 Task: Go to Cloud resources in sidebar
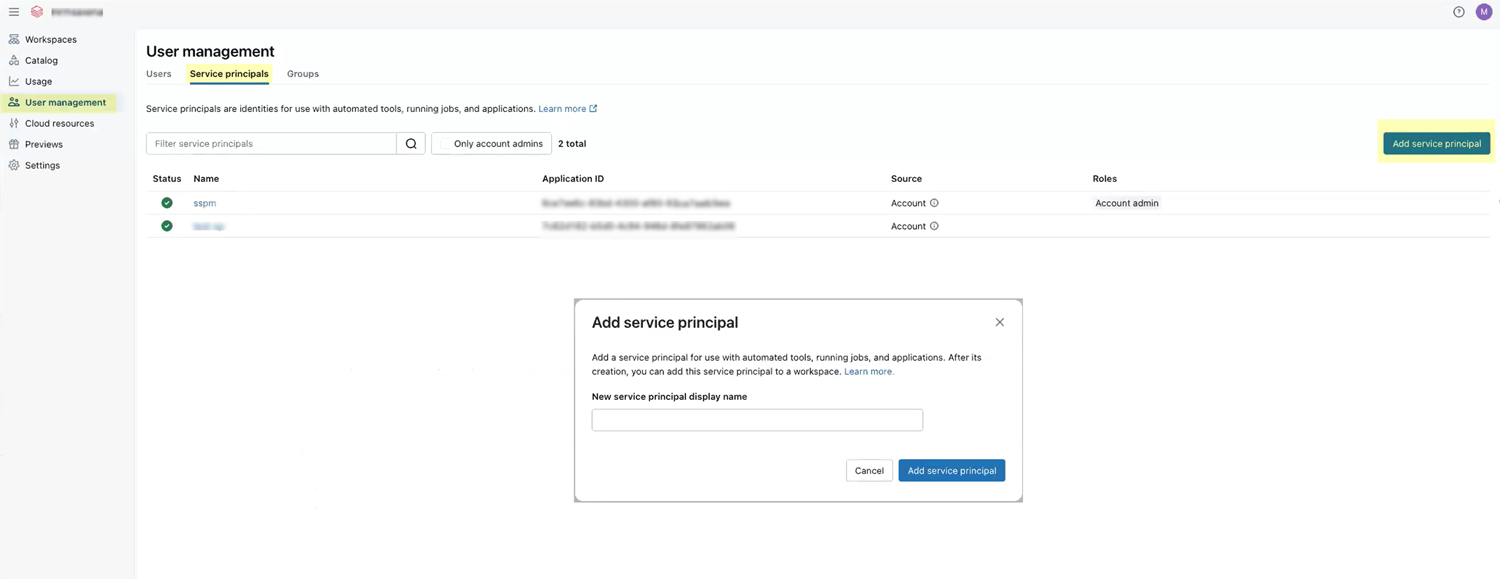59,124
